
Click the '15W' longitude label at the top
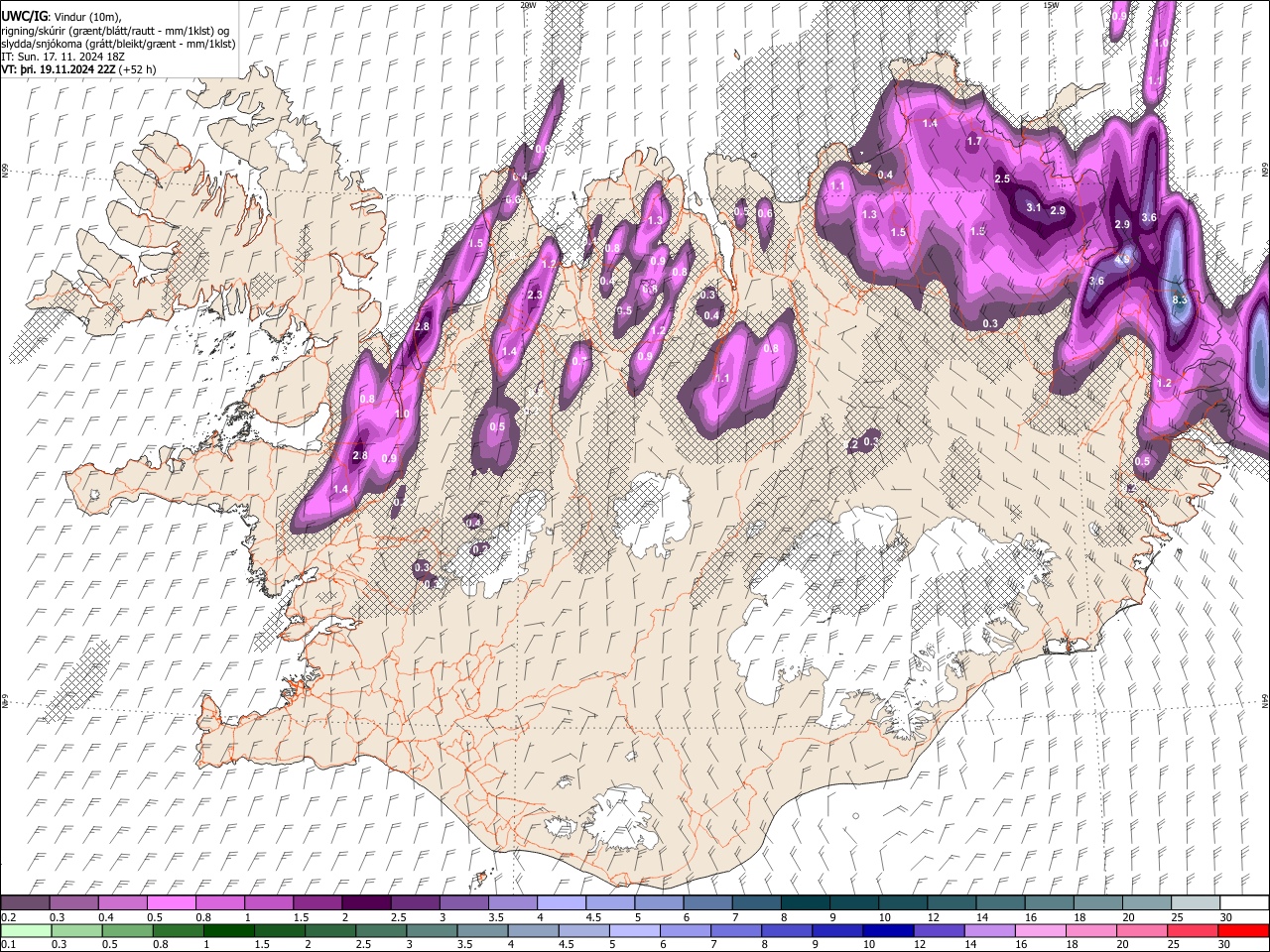pos(1051,5)
